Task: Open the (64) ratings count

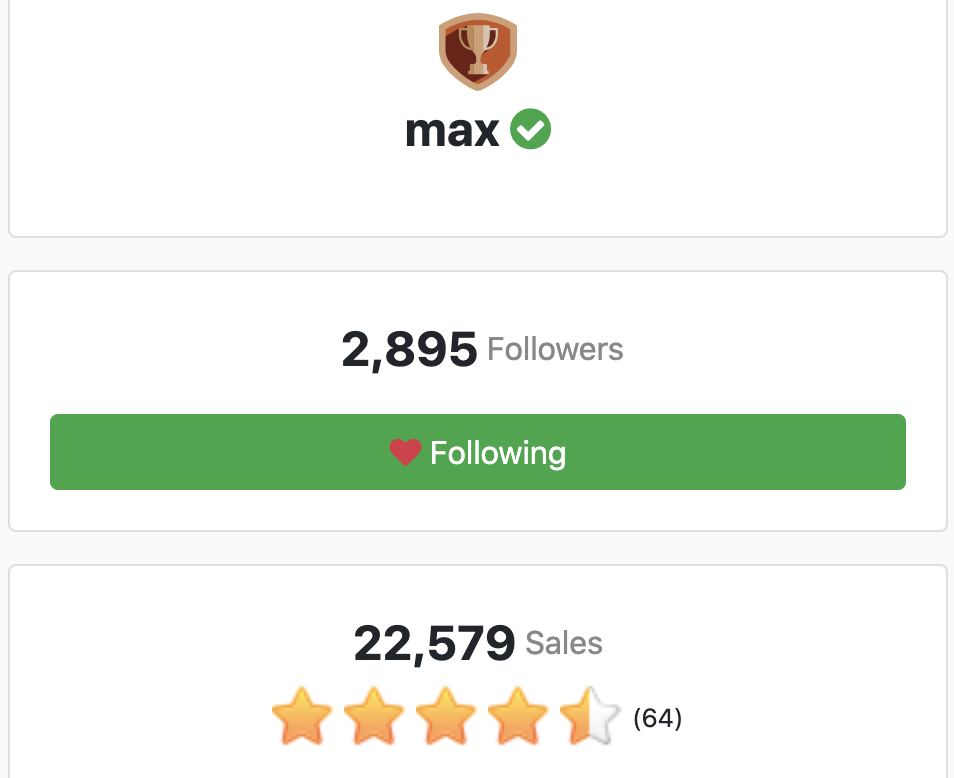Action: tap(658, 718)
